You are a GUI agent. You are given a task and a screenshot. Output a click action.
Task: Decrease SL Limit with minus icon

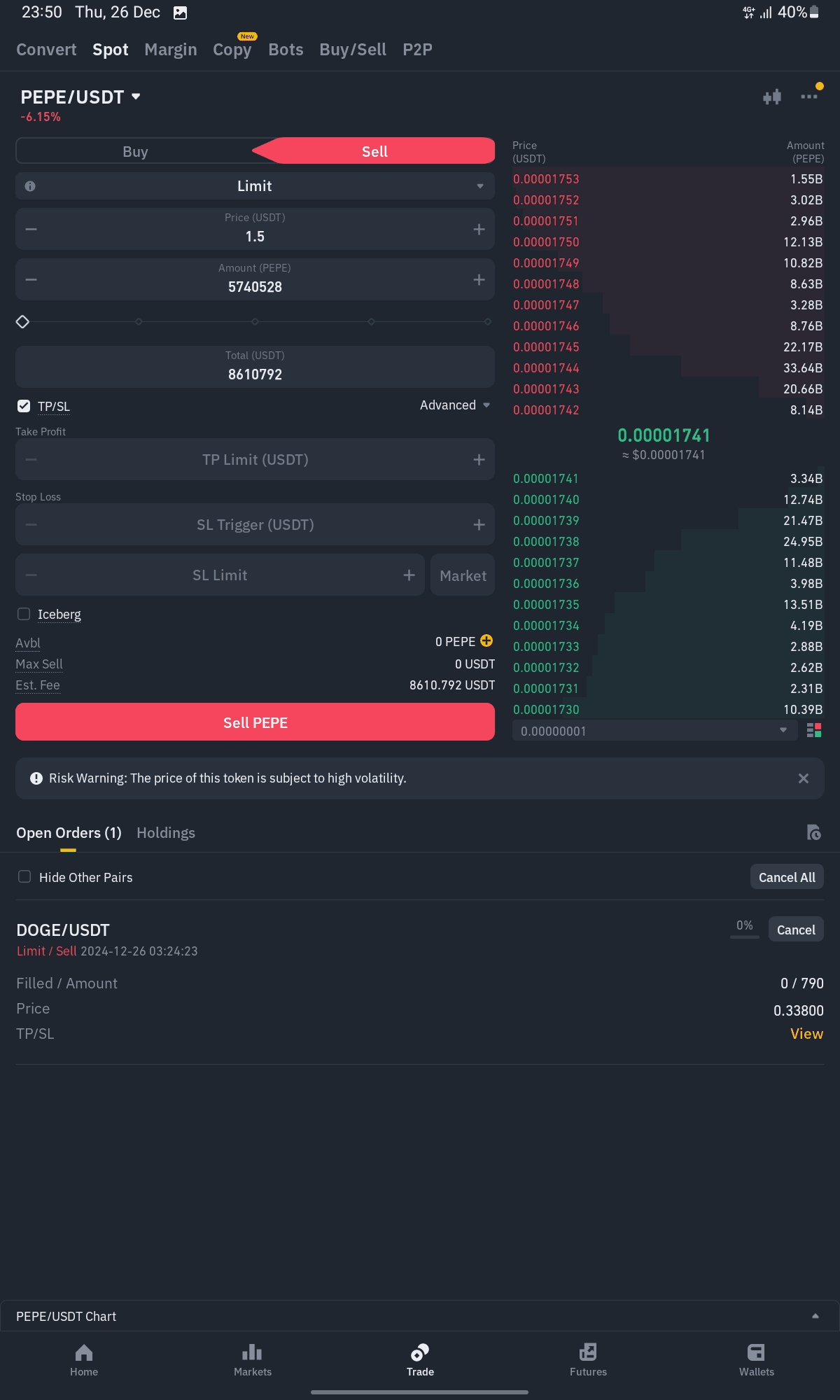[x=31, y=575]
